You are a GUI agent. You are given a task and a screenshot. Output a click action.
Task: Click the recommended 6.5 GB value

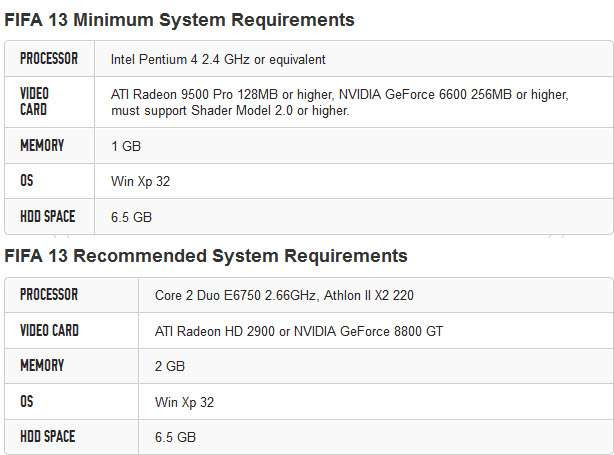click(x=175, y=437)
